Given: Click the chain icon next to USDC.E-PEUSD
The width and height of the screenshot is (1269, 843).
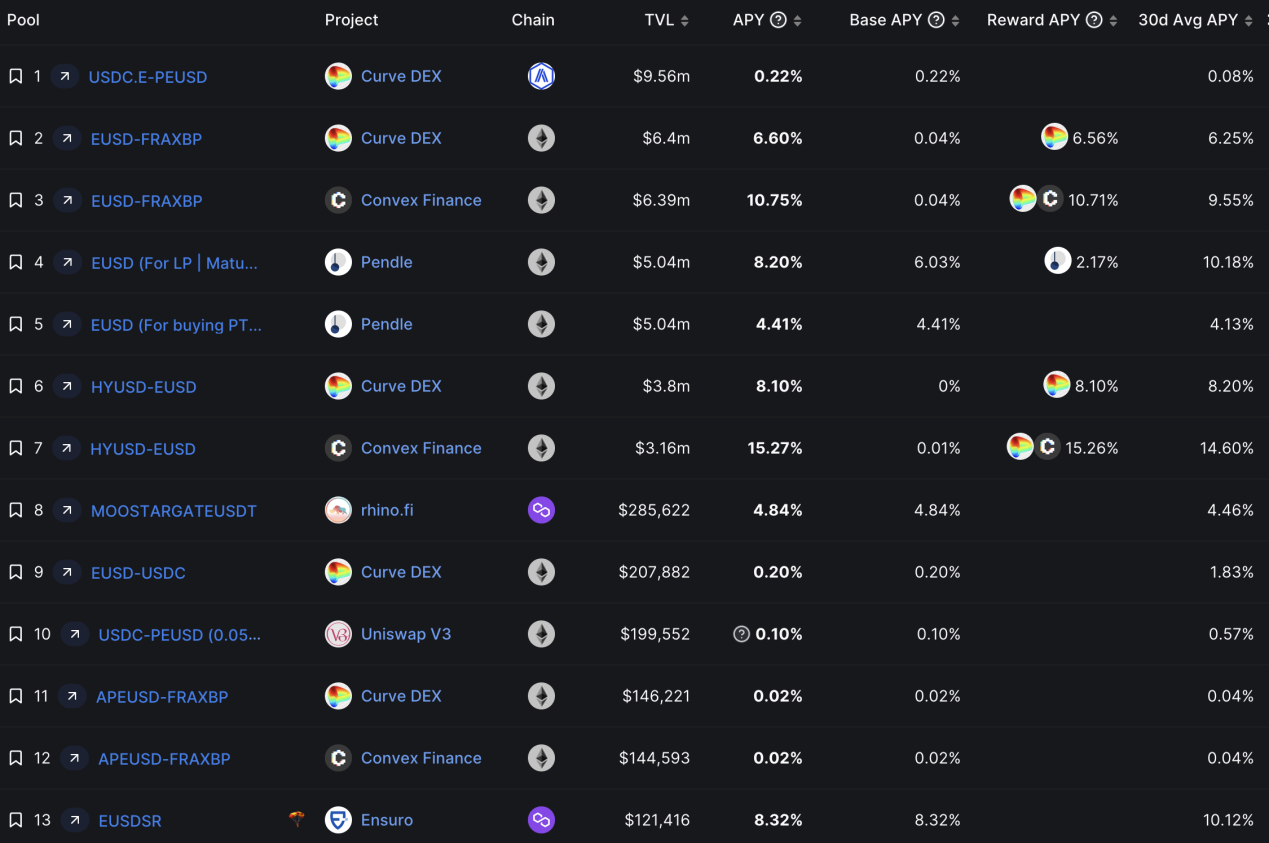Looking at the screenshot, I should (x=541, y=76).
